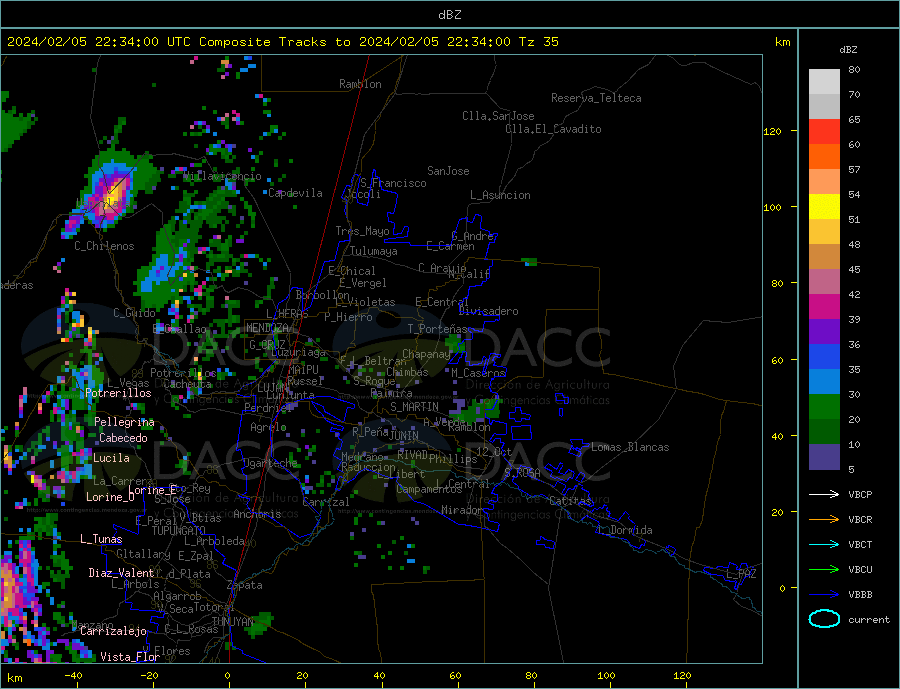Screen dimensions: 900x689
Task: Click the yellow UTC Composite Tracks timestamp line
Action: (x=282, y=42)
